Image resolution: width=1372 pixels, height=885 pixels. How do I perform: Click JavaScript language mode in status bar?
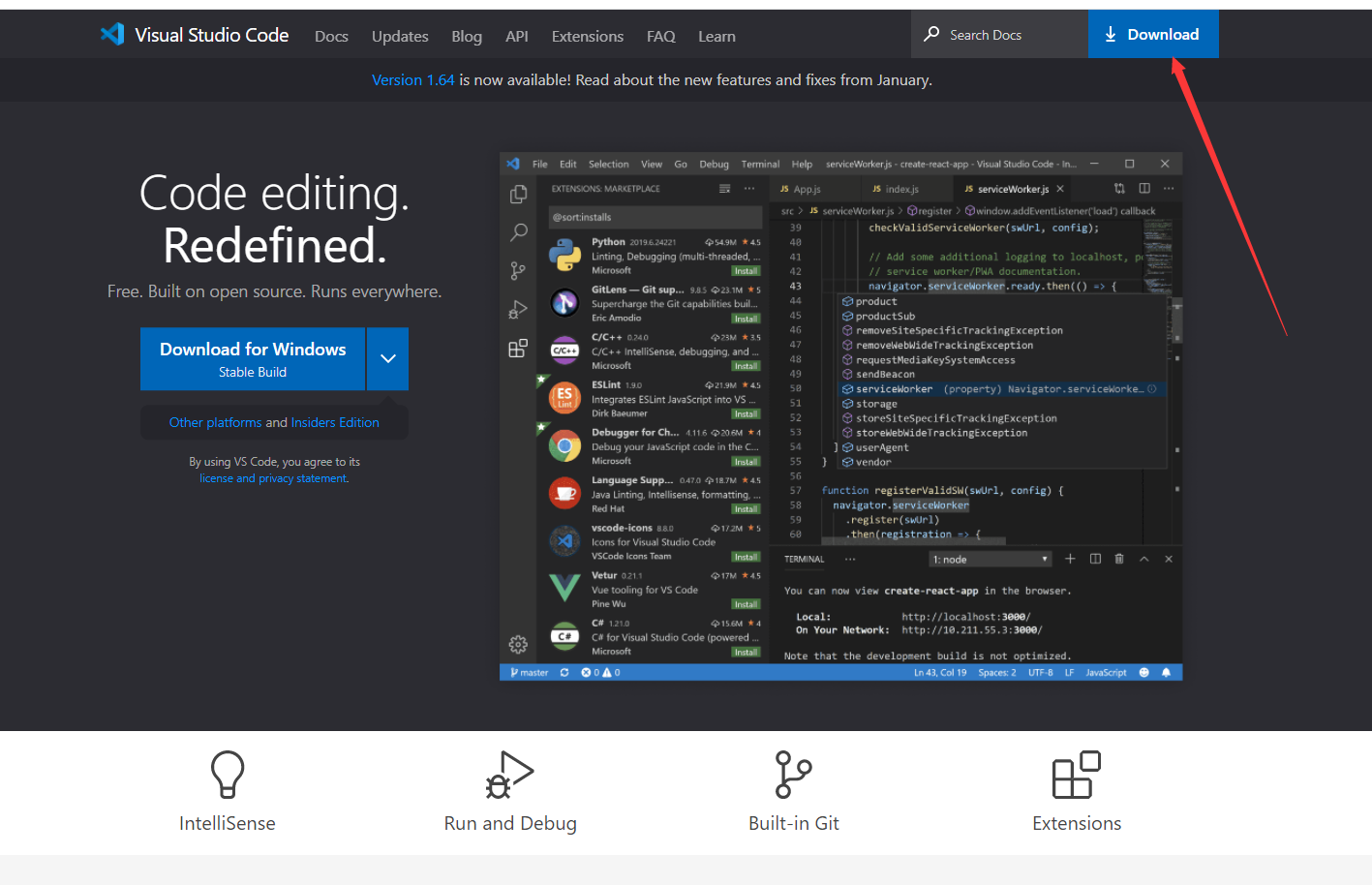tap(1106, 672)
